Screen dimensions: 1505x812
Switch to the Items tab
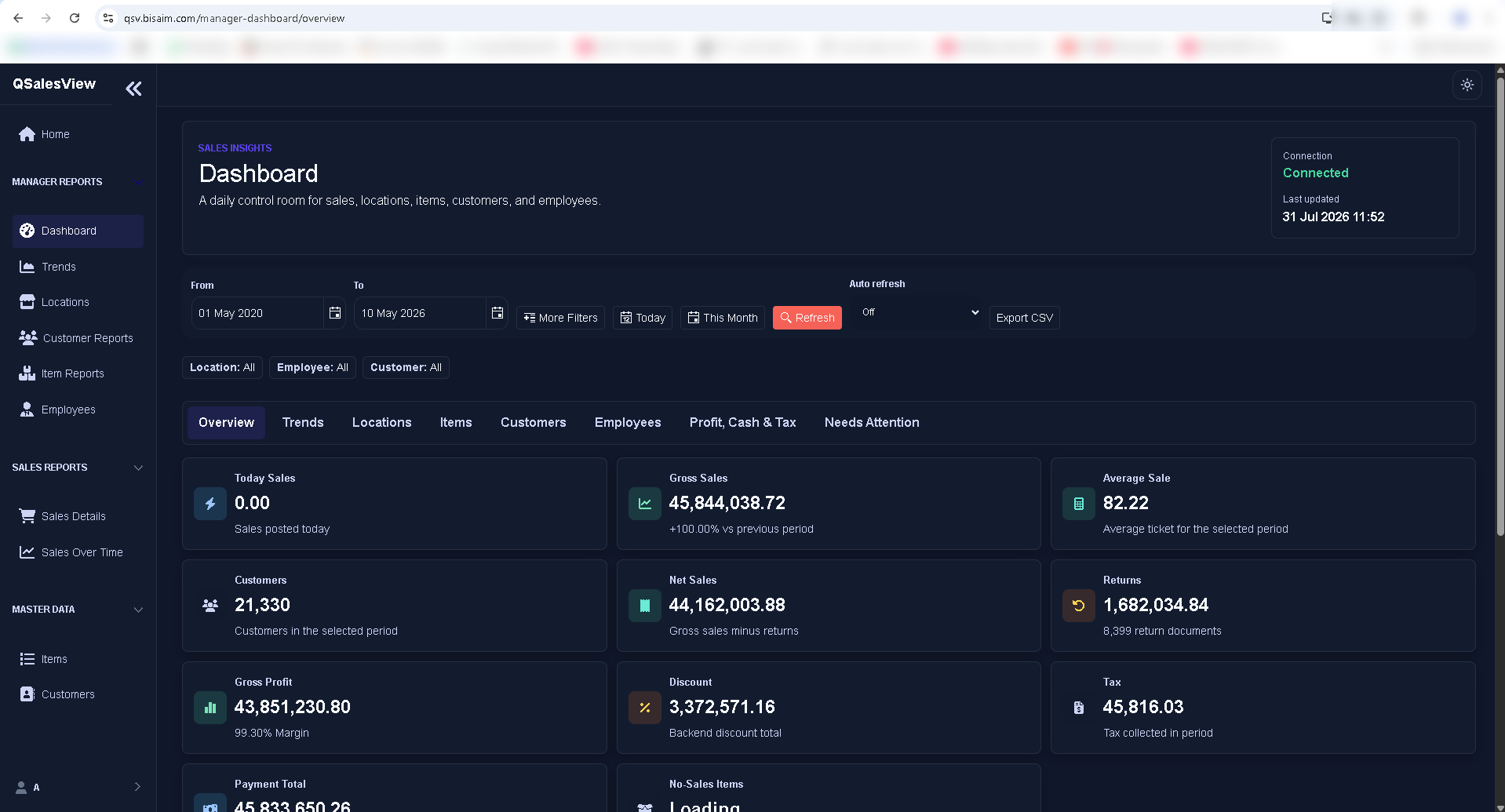click(456, 423)
